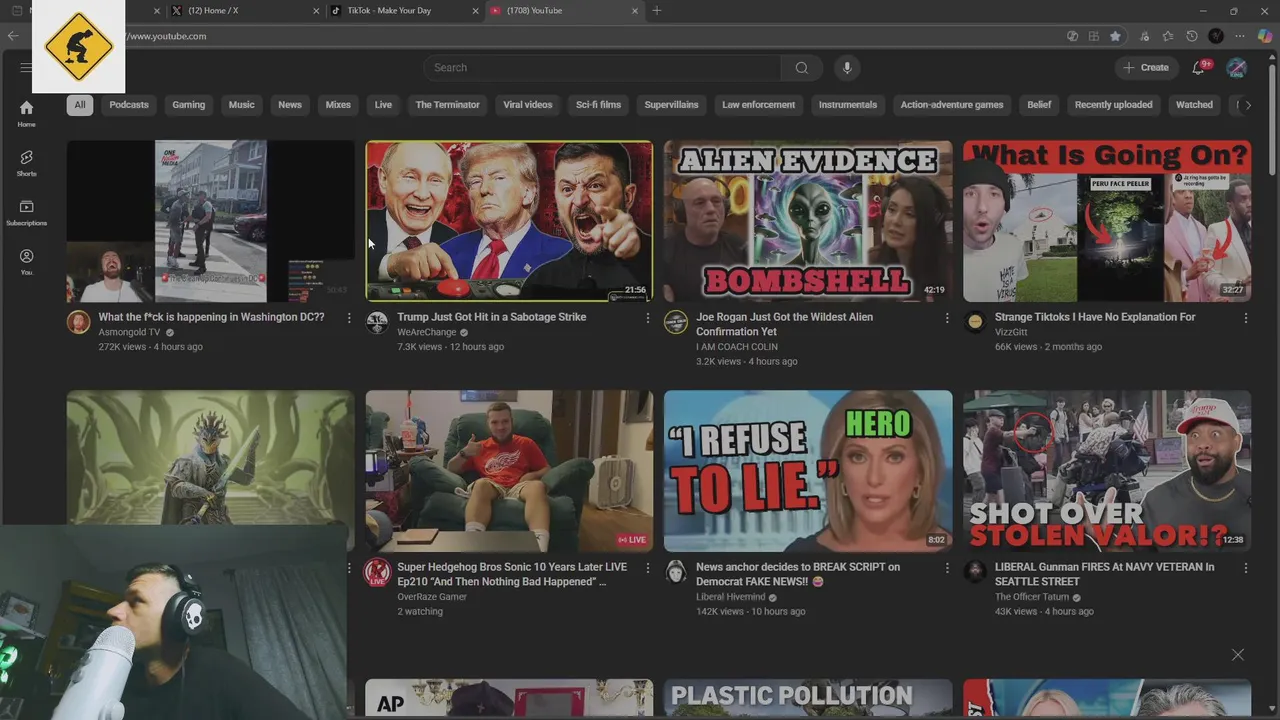Click I AM COACH COLIN channel avatar
The height and width of the screenshot is (720, 1280).
676,322
